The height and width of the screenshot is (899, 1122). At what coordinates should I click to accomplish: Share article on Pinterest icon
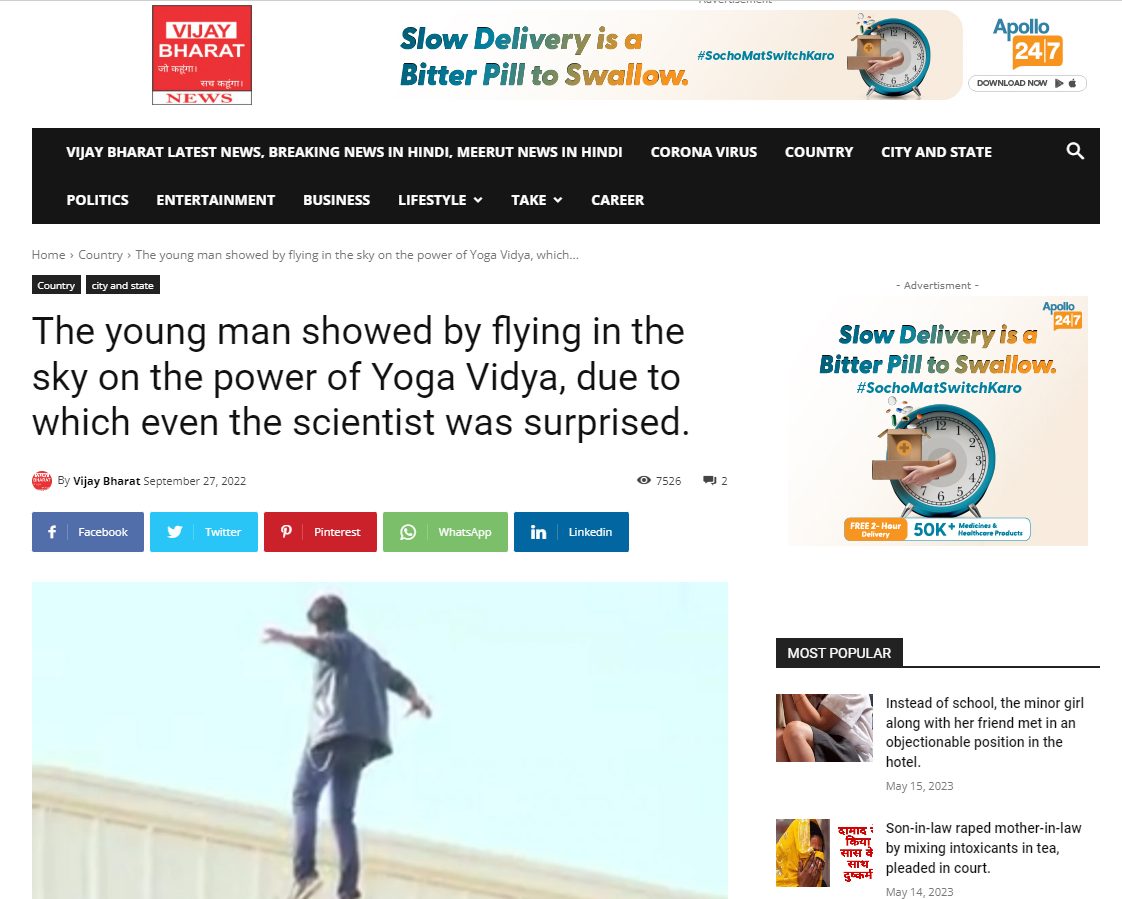[286, 532]
